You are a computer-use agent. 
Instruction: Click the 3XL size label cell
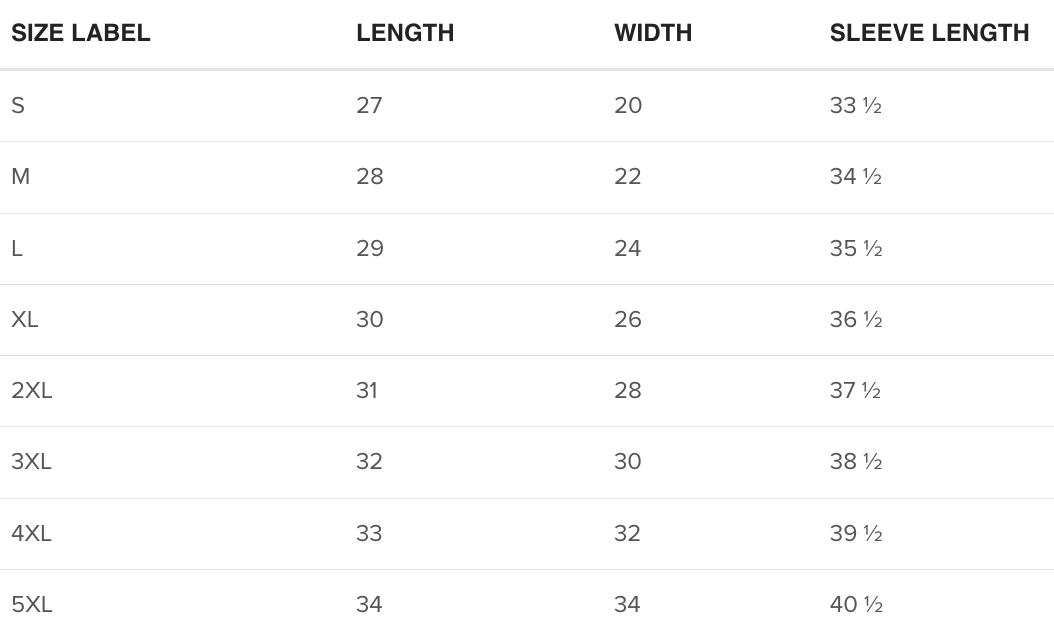click(x=32, y=461)
